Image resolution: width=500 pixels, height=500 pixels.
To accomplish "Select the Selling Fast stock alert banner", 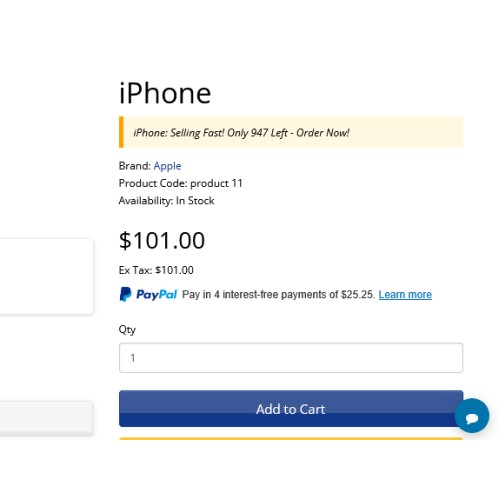I will 291,132.
